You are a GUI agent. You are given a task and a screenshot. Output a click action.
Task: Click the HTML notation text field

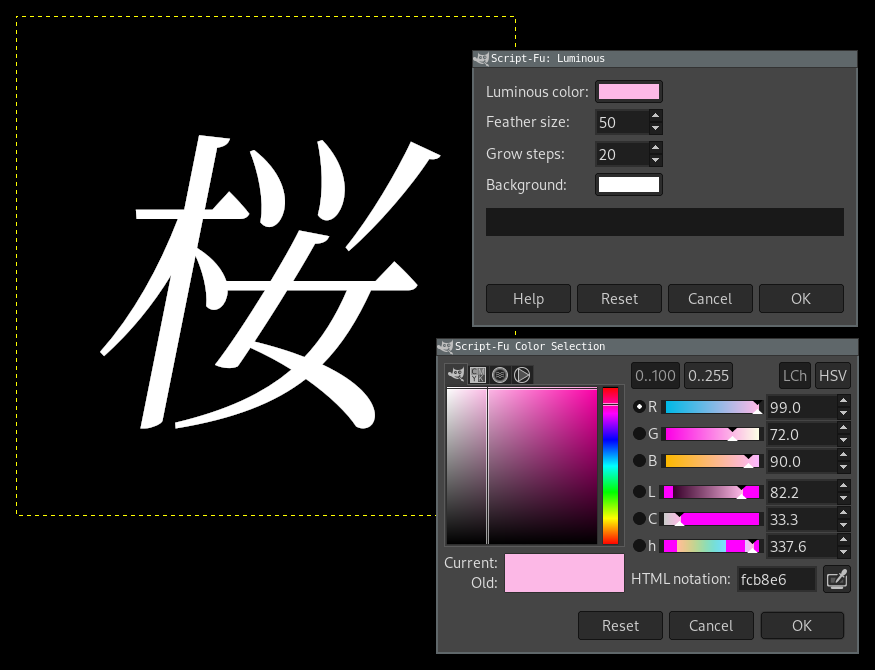click(776, 579)
